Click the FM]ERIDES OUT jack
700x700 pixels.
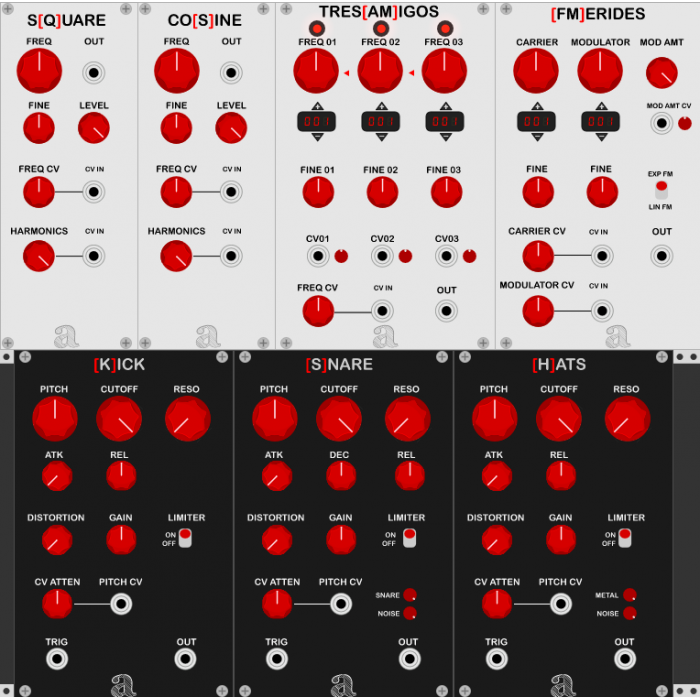click(x=662, y=256)
